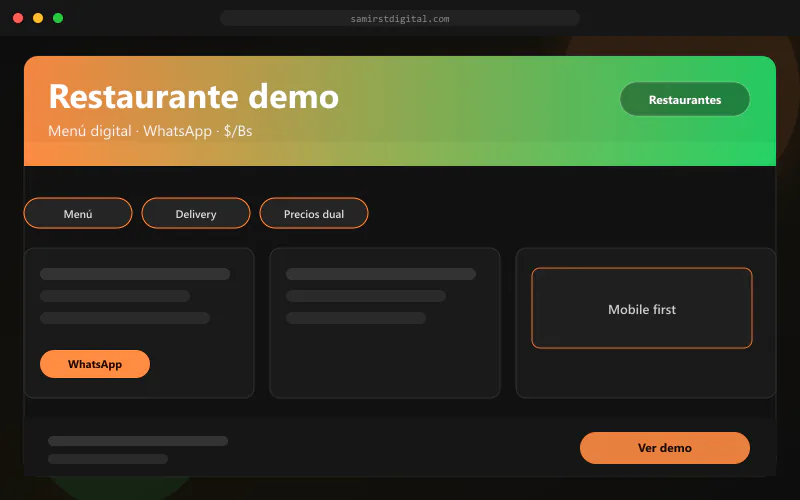Screen dimensions: 800x500
Task: Click the Menú digital · WhatsApp · $/Bs subtitle
Action: pos(150,131)
